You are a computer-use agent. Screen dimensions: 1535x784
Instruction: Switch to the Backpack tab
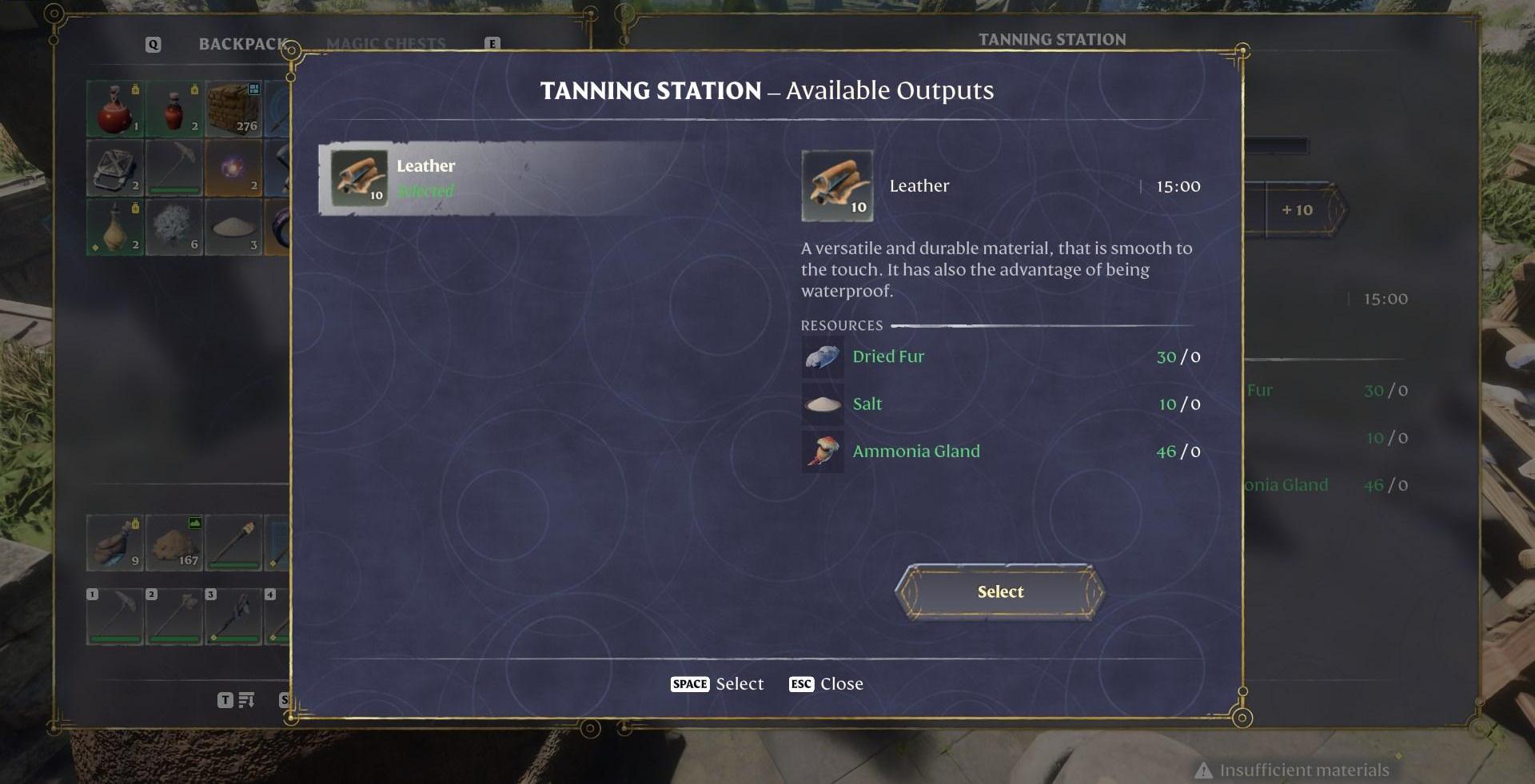pos(242,44)
